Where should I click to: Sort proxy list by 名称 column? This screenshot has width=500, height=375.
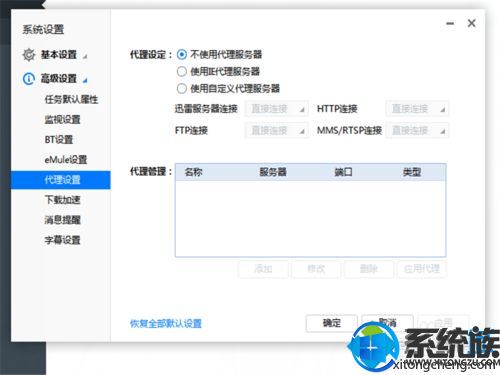[x=194, y=172]
